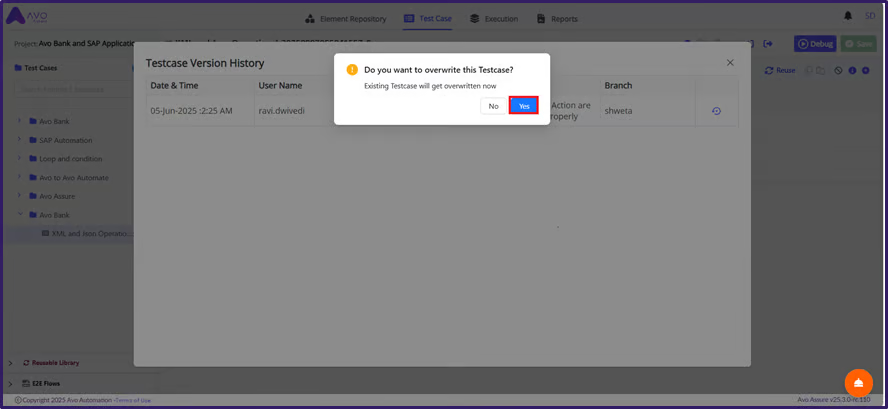Image resolution: width=888 pixels, height=409 pixels.
Task: Expand the Reusable Library section
Action: (x=10, y=363)
